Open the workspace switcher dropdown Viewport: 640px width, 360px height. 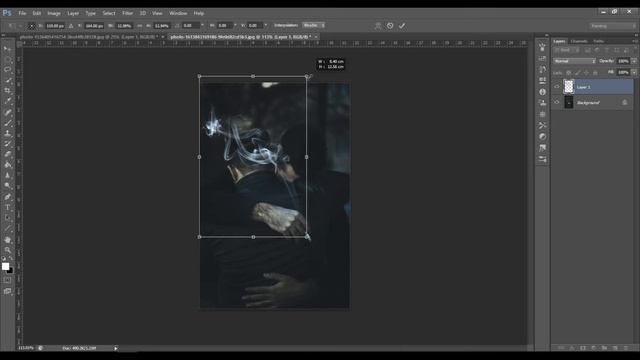pos(612,26)
